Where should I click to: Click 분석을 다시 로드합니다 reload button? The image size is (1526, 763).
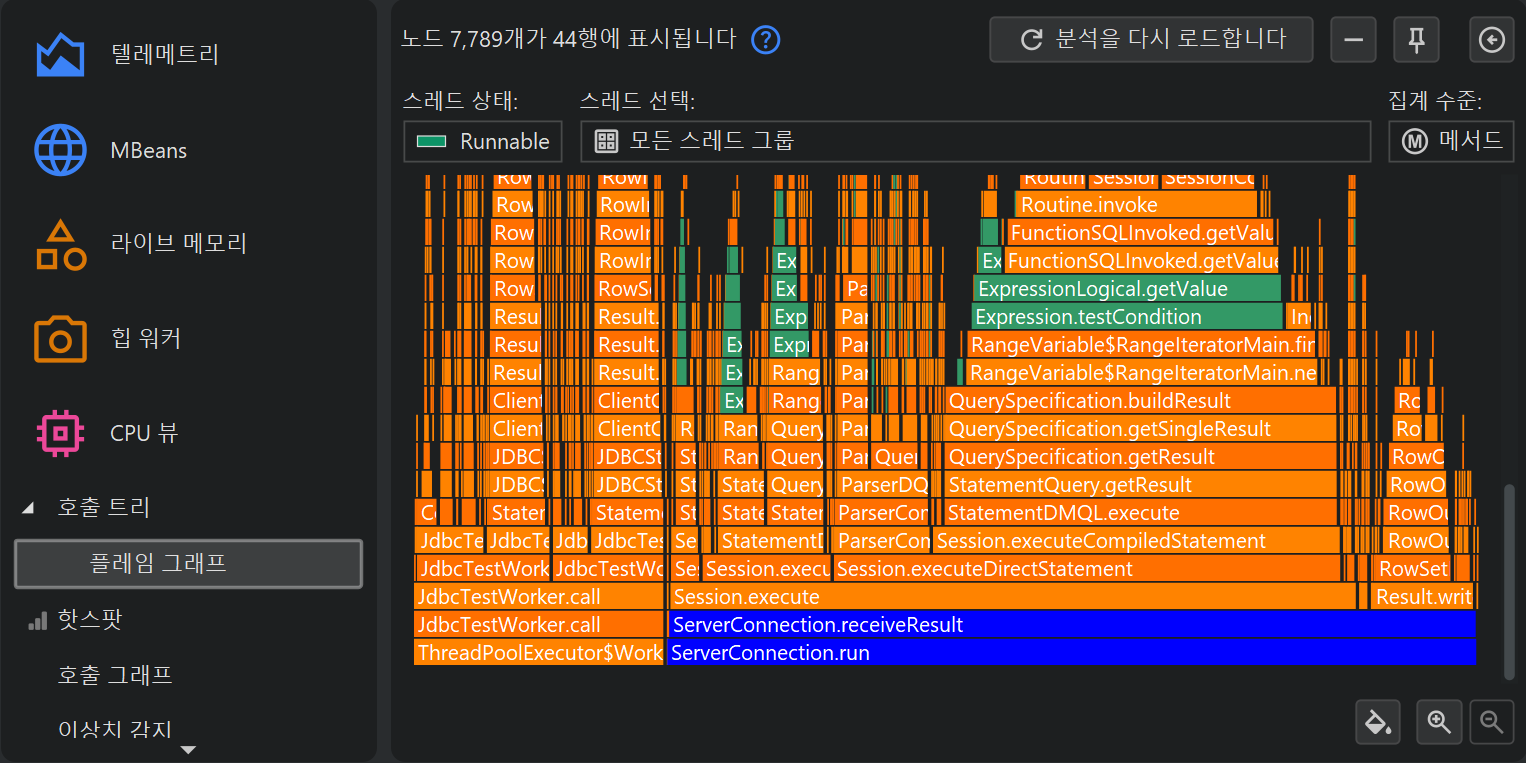[1151, 40]
